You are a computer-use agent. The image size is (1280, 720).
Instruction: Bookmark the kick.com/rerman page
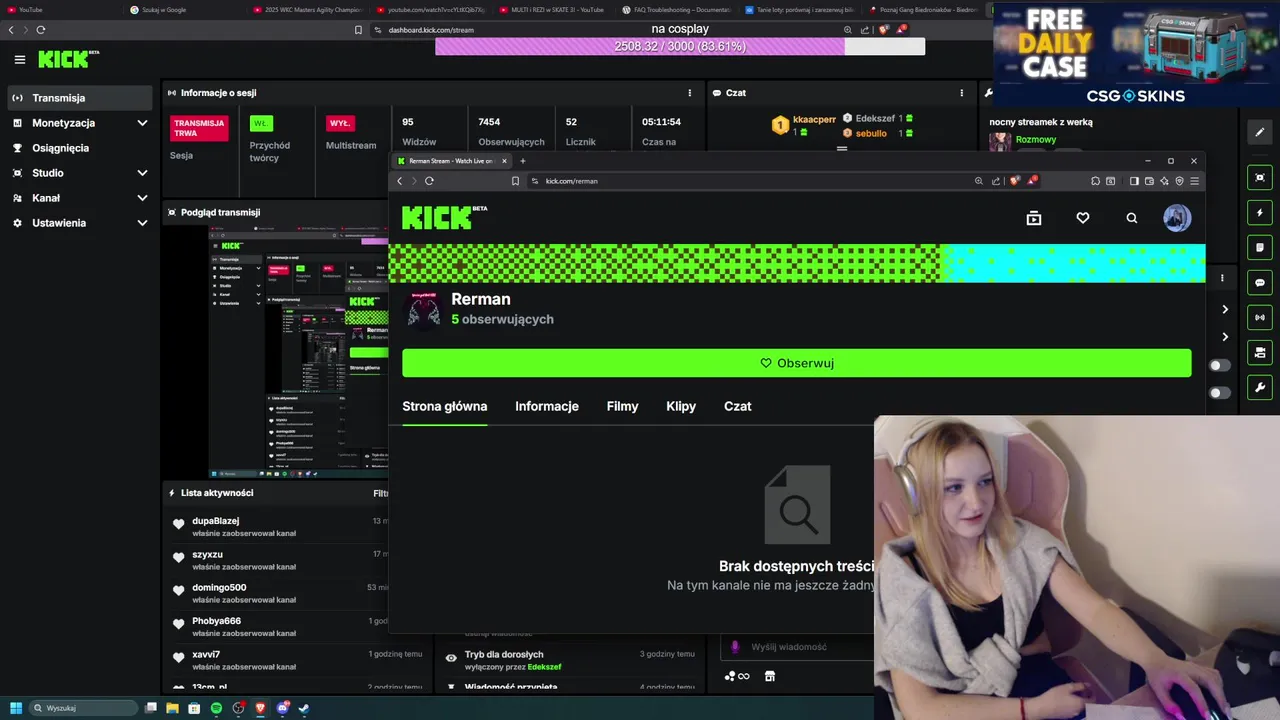515,181
